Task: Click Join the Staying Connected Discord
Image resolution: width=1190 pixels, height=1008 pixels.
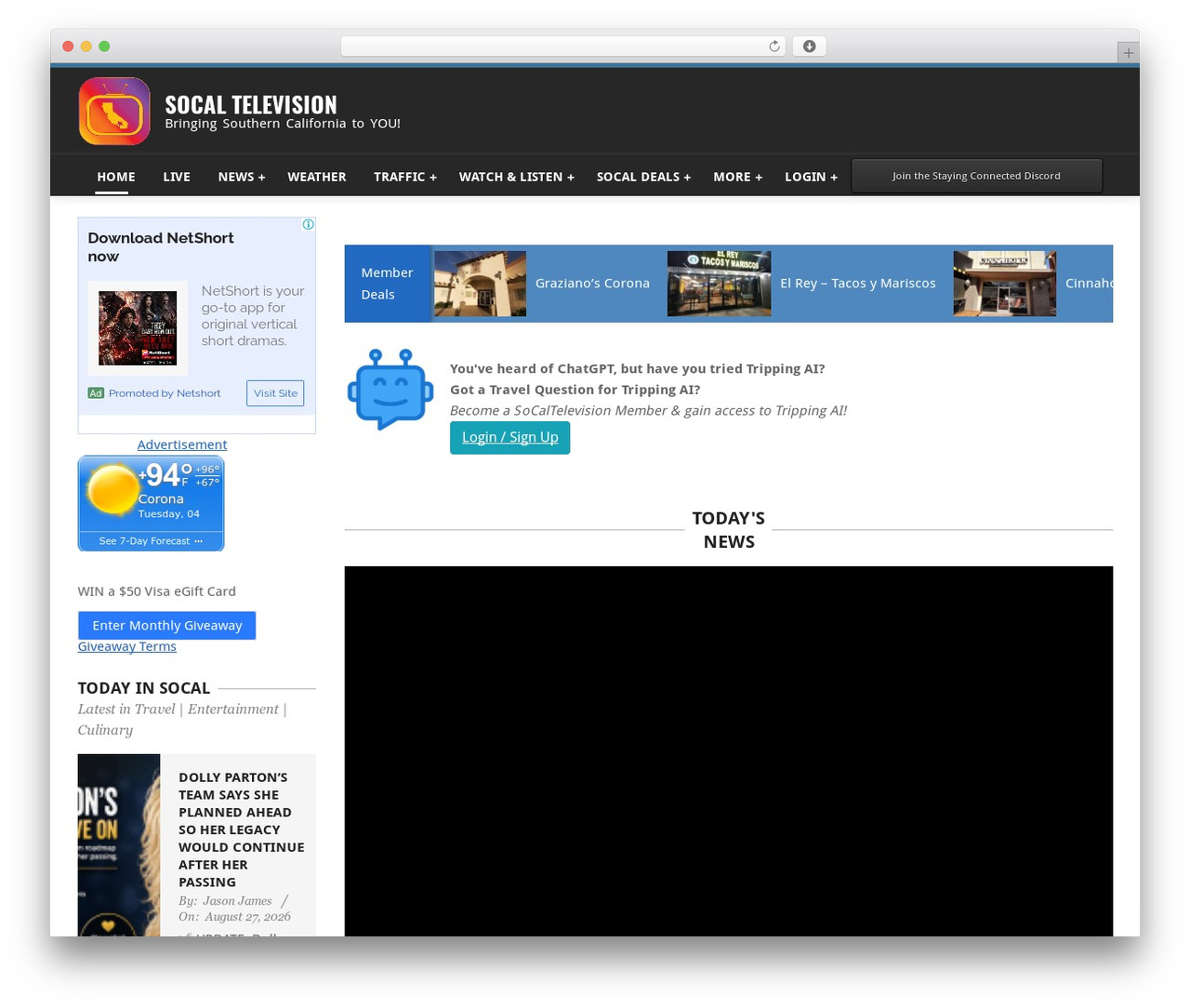Action: pyautogui.click(x=977, y=176)
